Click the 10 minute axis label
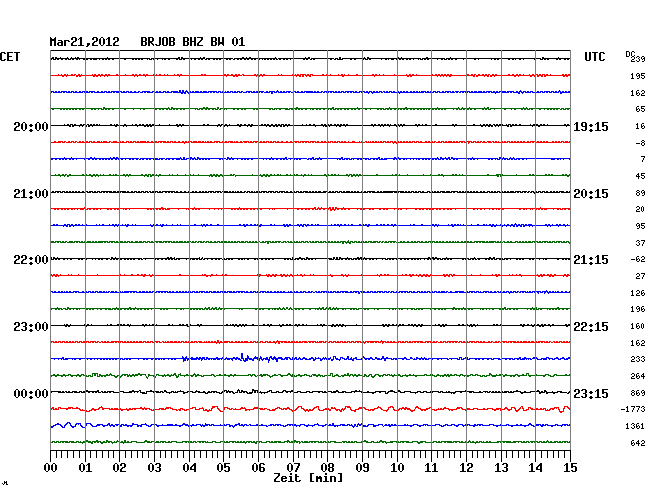650x494 pixels. pyautogui.click(x=397, y=468)
